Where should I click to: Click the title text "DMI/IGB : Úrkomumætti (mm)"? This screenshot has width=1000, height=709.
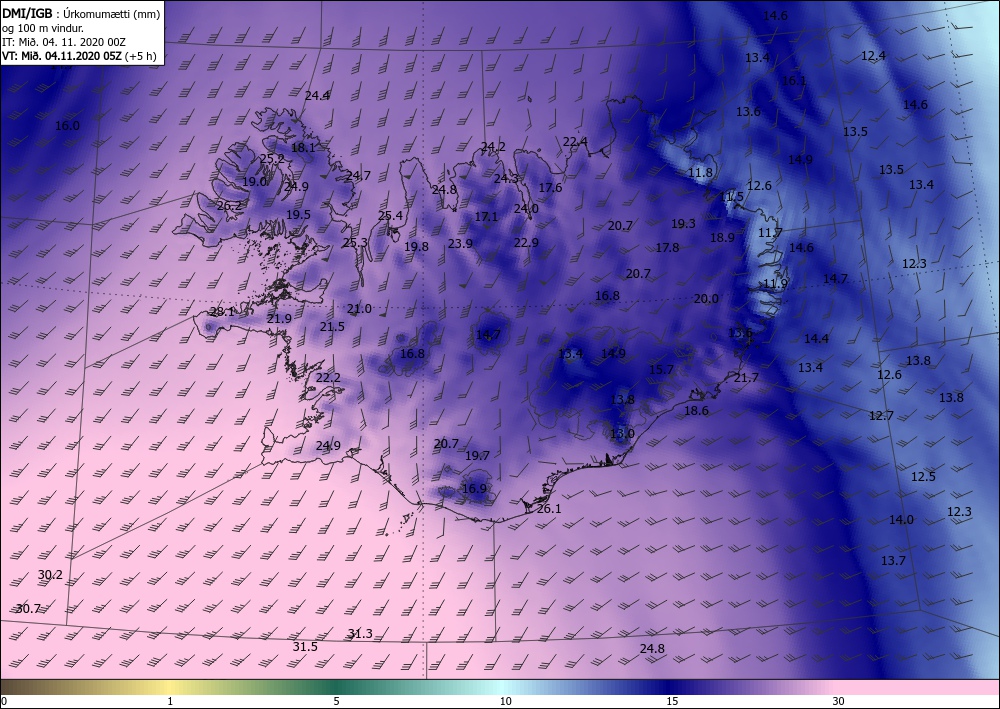[x=81, y=13]
